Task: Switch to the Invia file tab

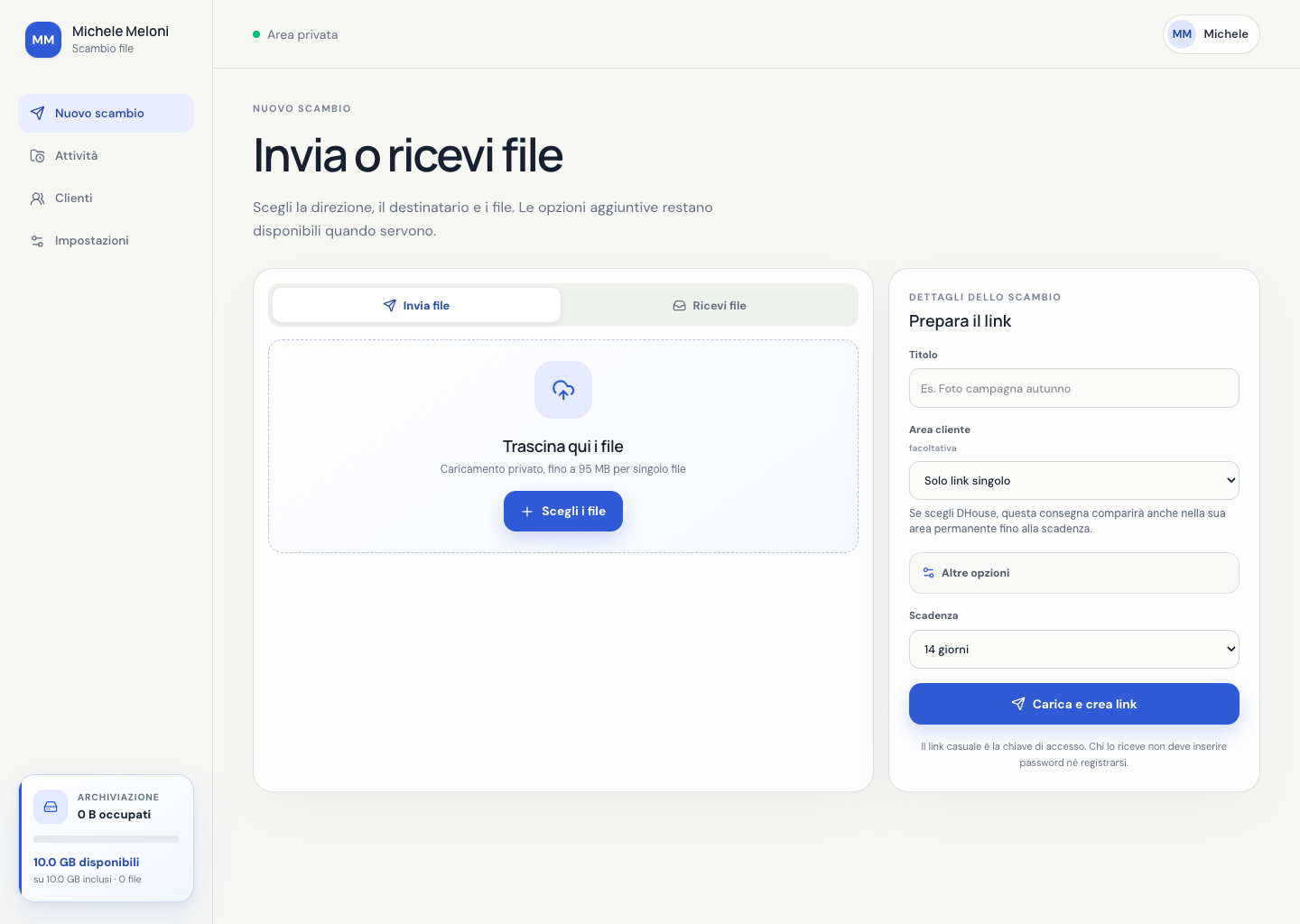Action: (x=416, y=305)
